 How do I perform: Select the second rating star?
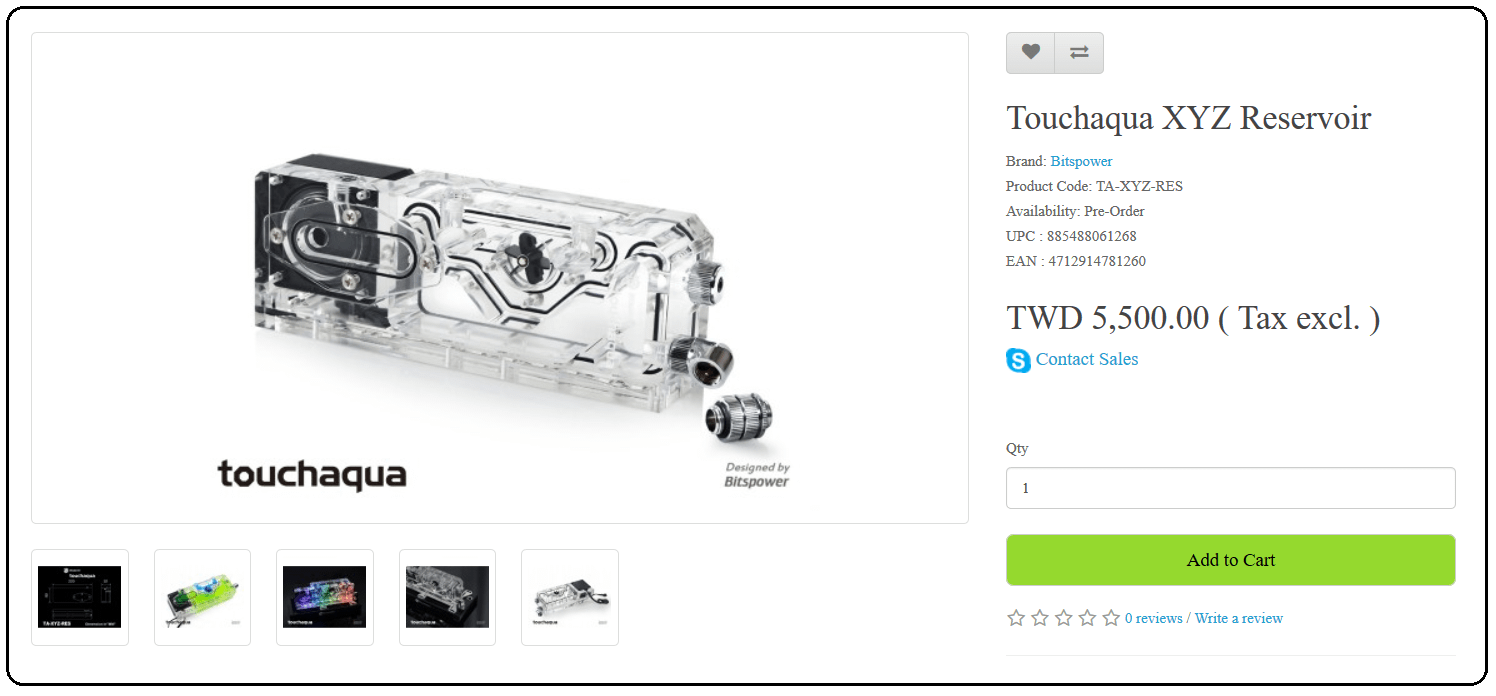pyautogui.click(x=1040, y=618)
